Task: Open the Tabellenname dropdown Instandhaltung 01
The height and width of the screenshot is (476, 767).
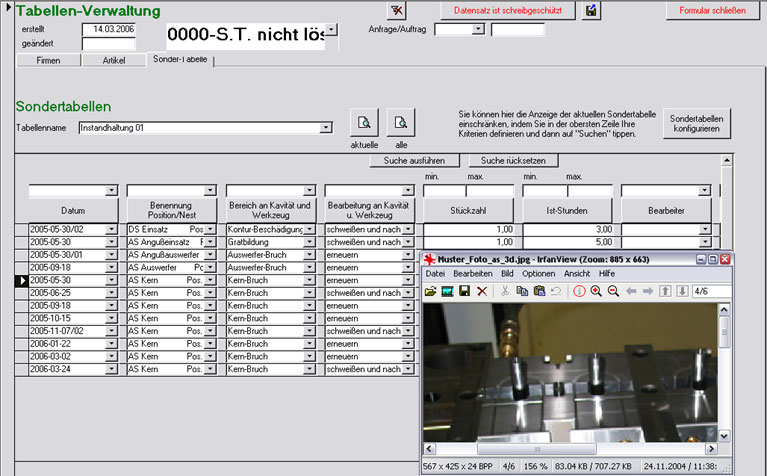Action: 326,128
